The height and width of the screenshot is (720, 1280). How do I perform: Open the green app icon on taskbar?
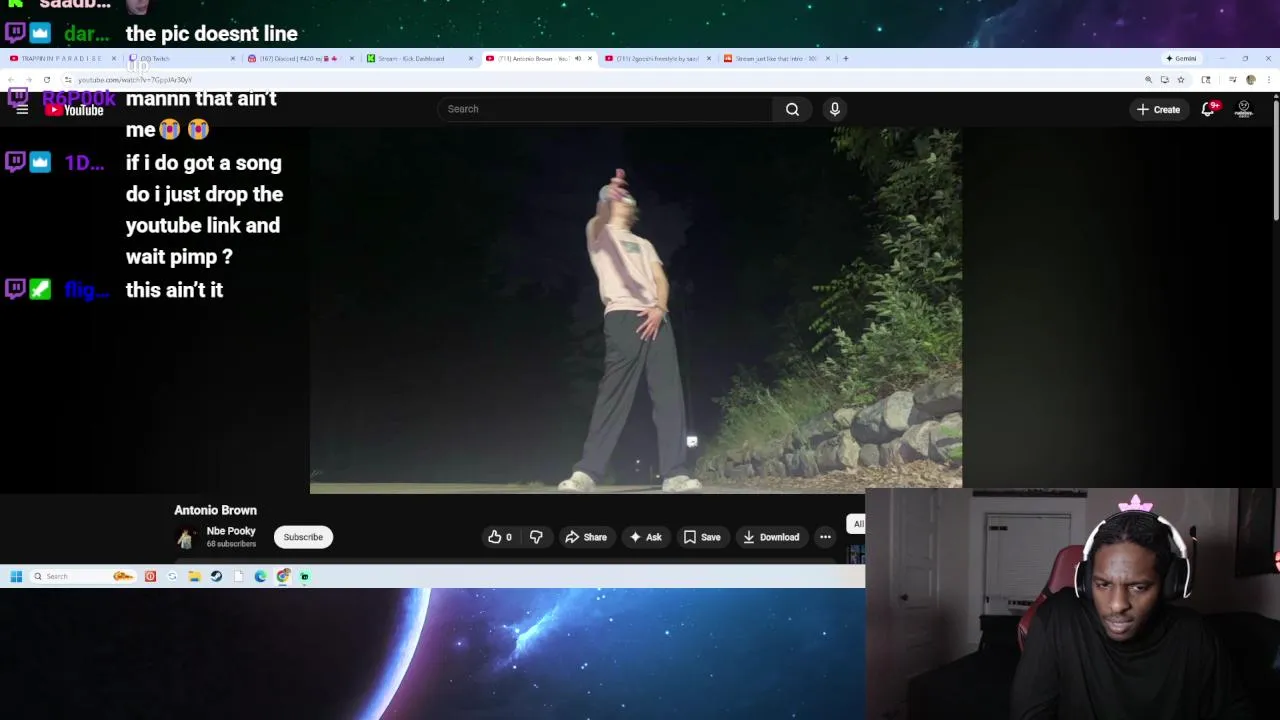(x=305, y=576)
